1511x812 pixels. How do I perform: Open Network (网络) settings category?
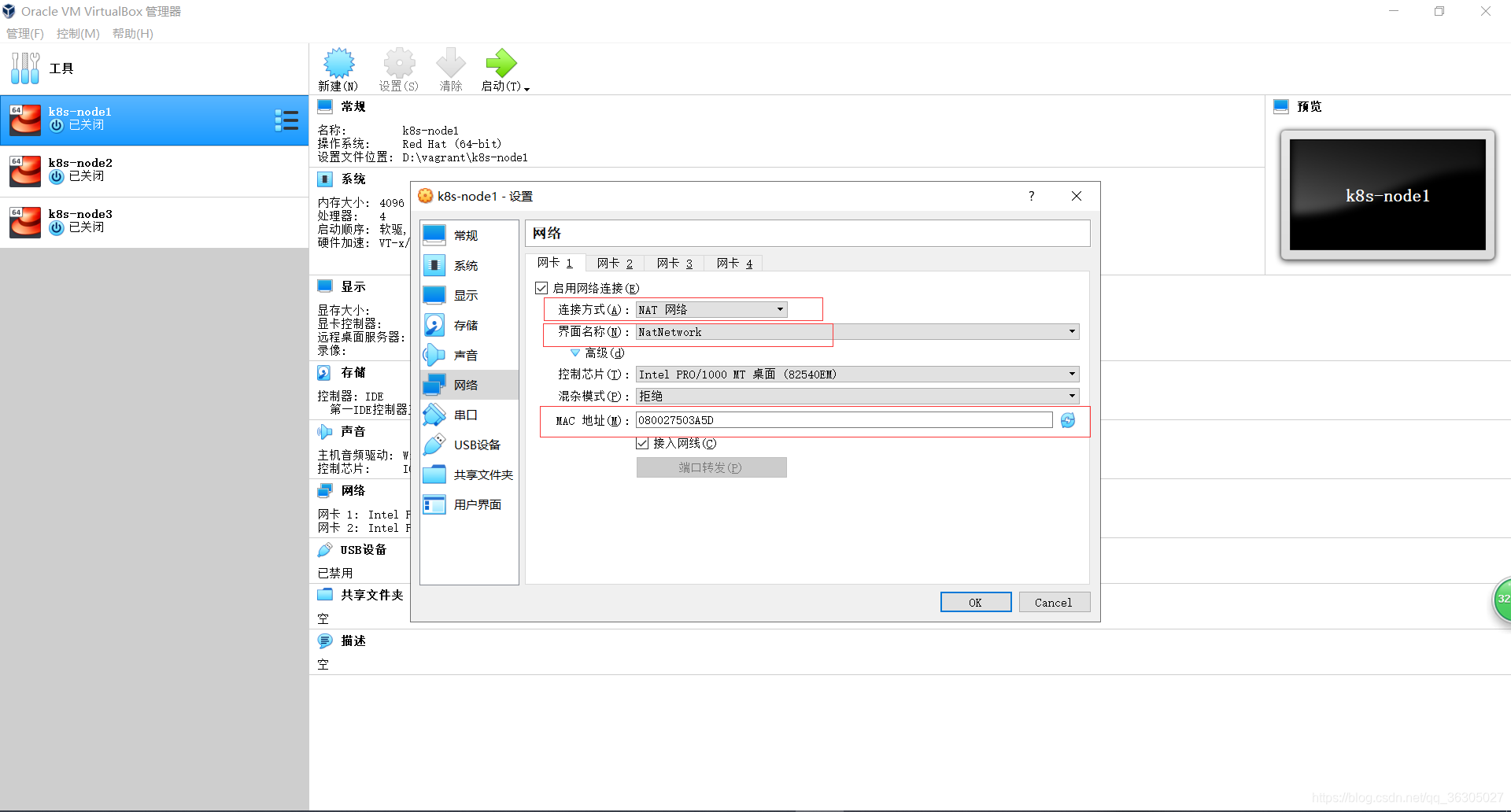click(x=469, y=385)
